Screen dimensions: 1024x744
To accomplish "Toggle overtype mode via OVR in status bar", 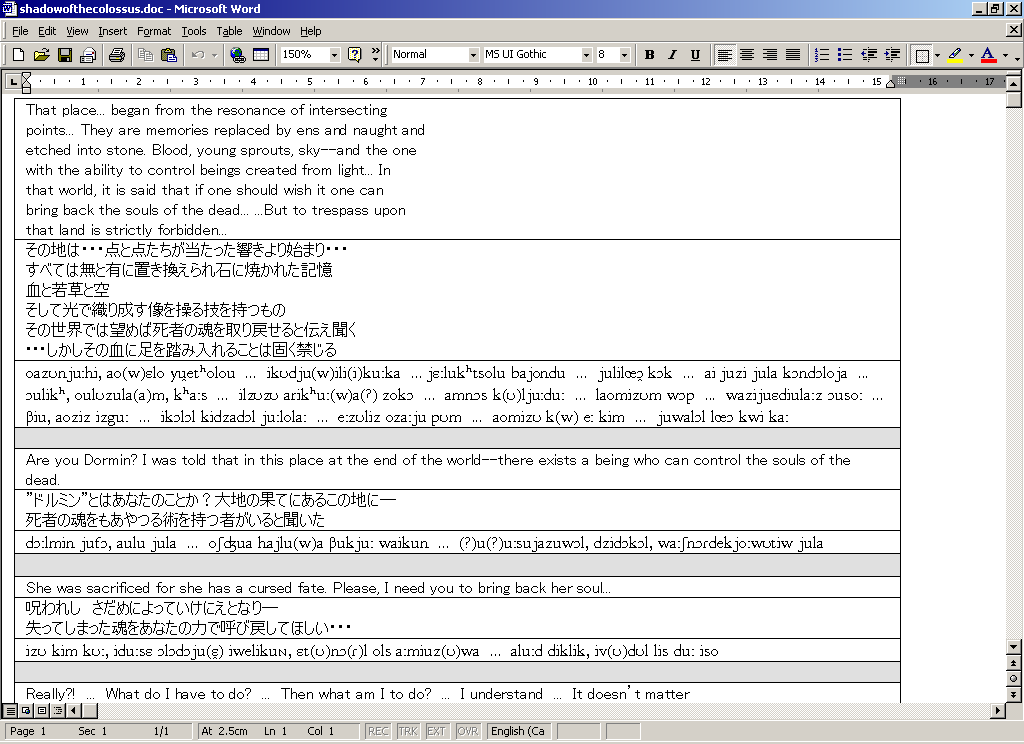I will pyautogui.click(x=467, y=731).
